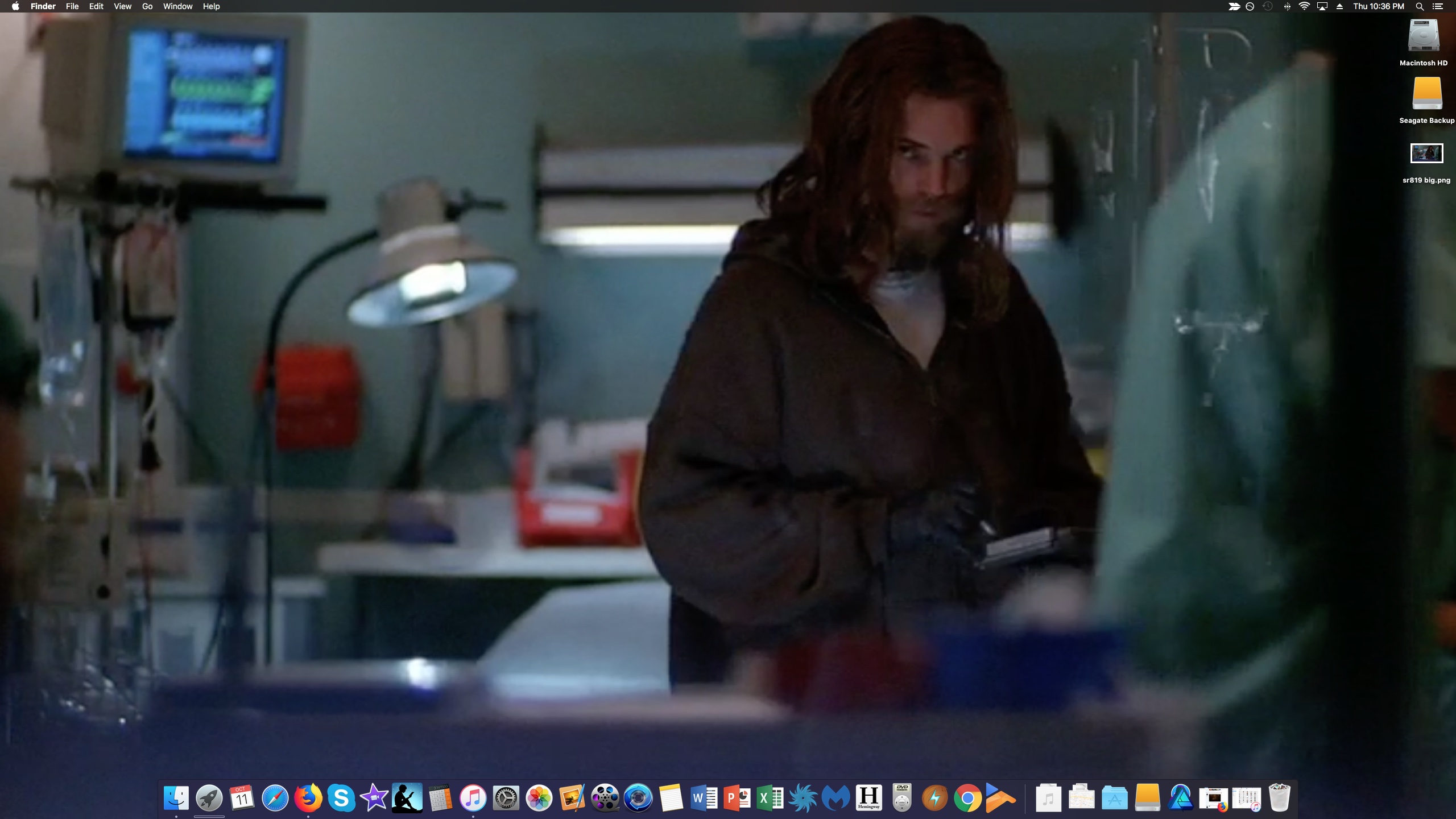Open Calendar showing Oct 11 in Dock
Screen dimensions: 1456x819
click(x=242, y=798)
